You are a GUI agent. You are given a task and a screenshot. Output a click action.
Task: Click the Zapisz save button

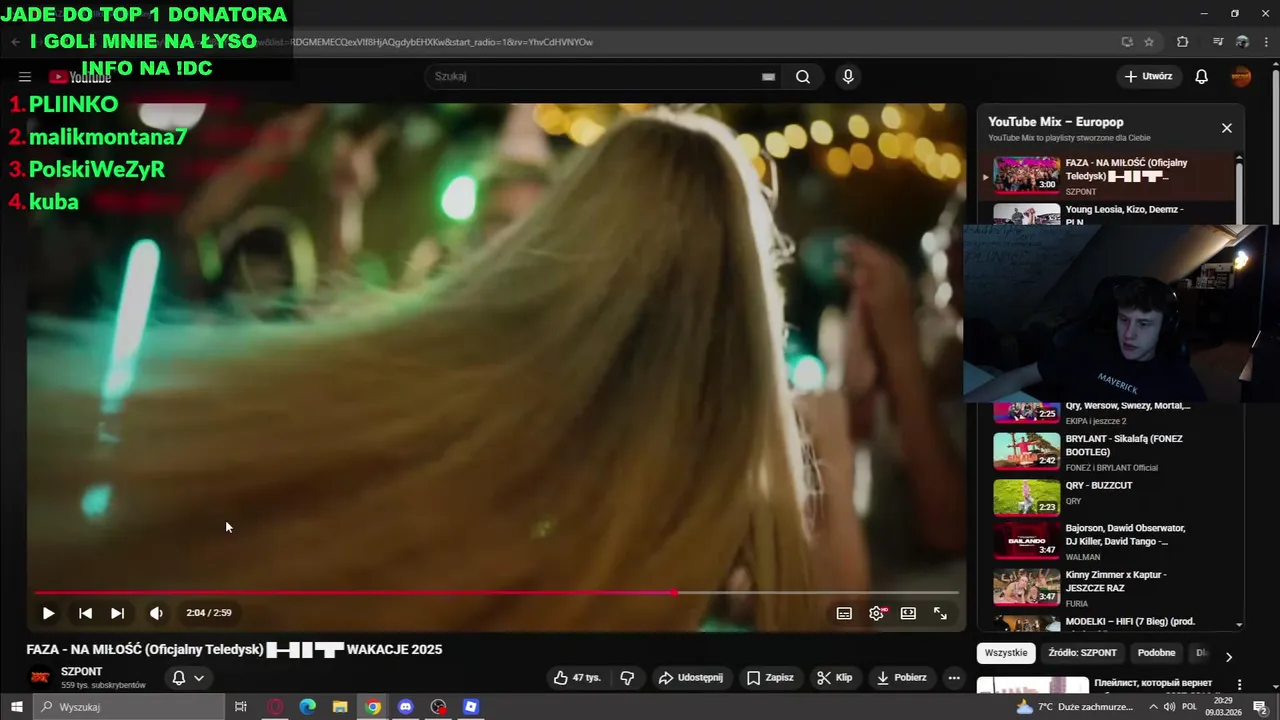(x=770, y=678)
